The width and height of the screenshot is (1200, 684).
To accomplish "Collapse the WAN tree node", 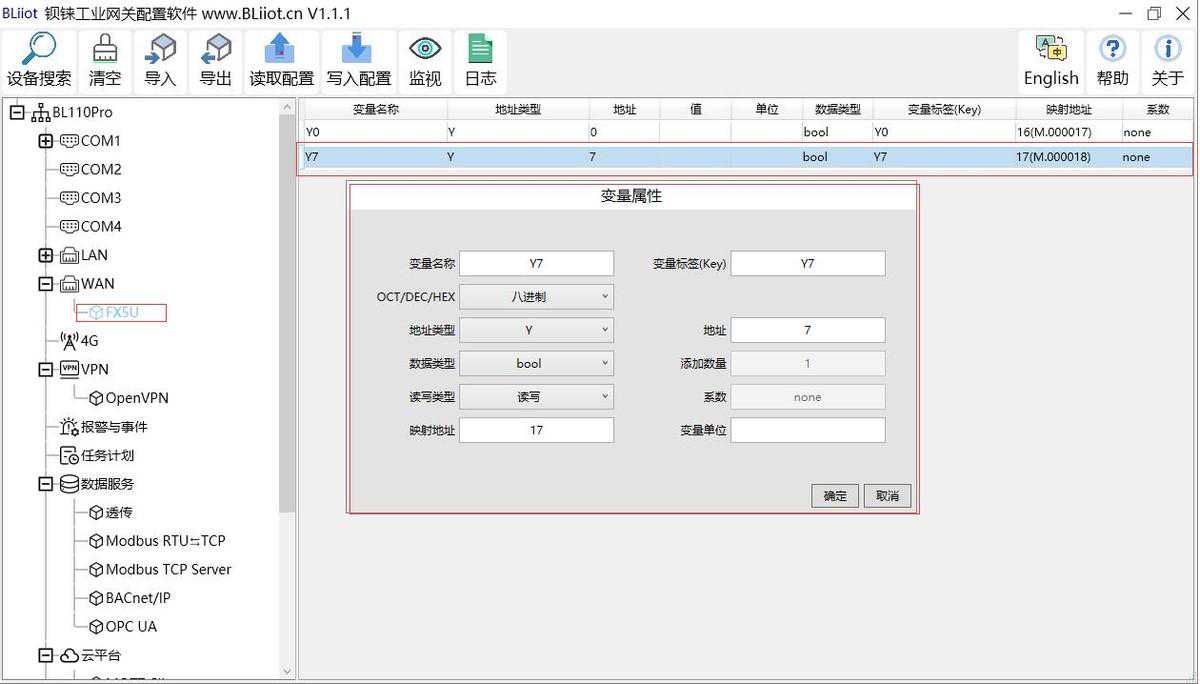I will click(45, 284).
